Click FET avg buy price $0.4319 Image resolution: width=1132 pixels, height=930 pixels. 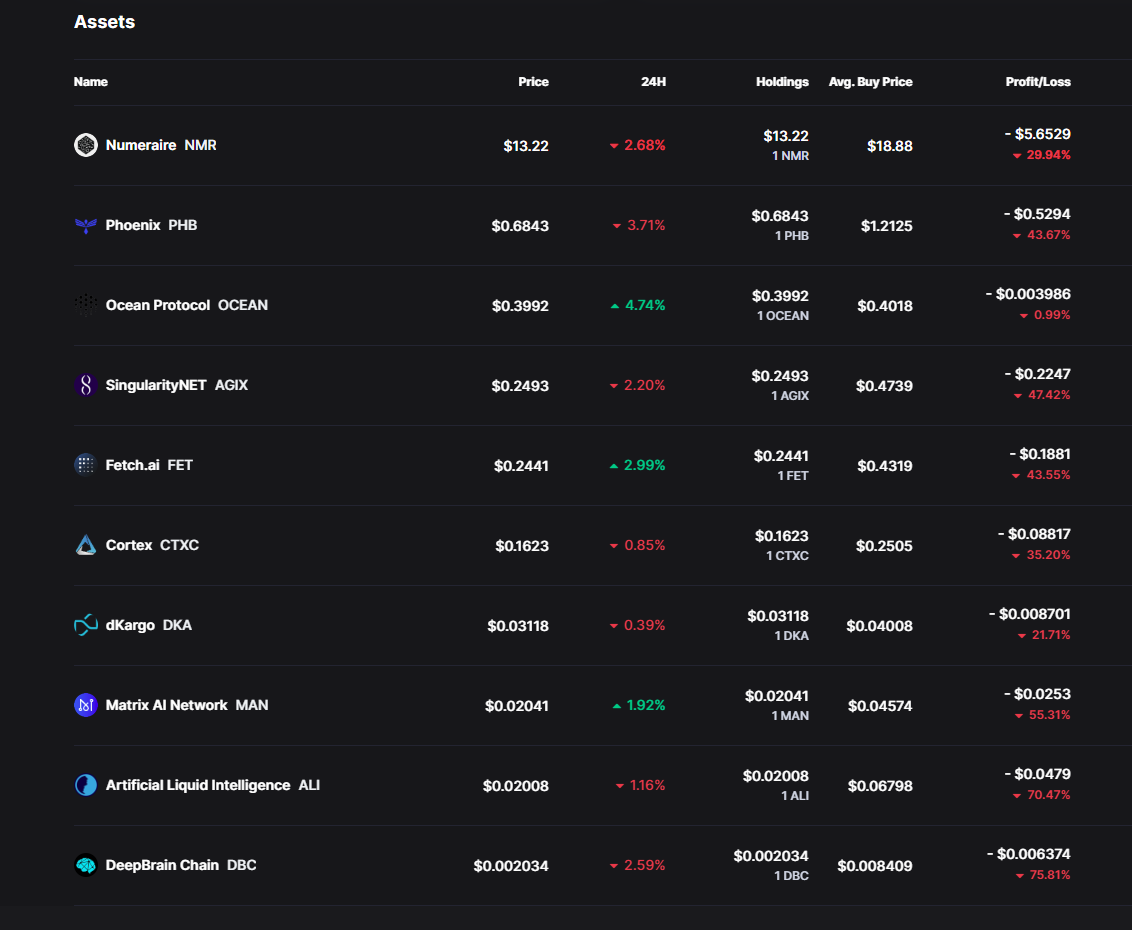[x=885, y=466]
